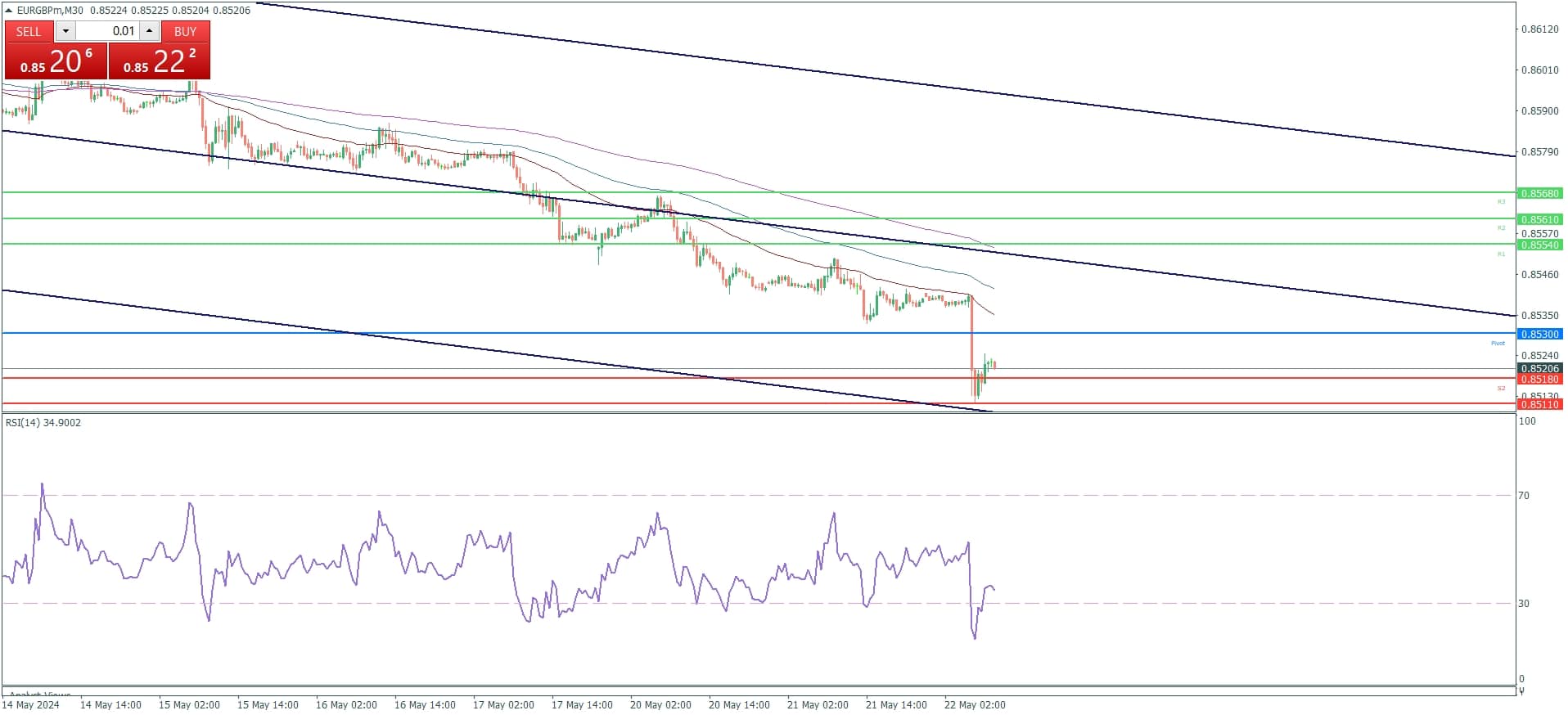Viewport: 1568px width, 715px height.
Task: Click the red 0.85180 support price label
Action: tap(1539, 379)
